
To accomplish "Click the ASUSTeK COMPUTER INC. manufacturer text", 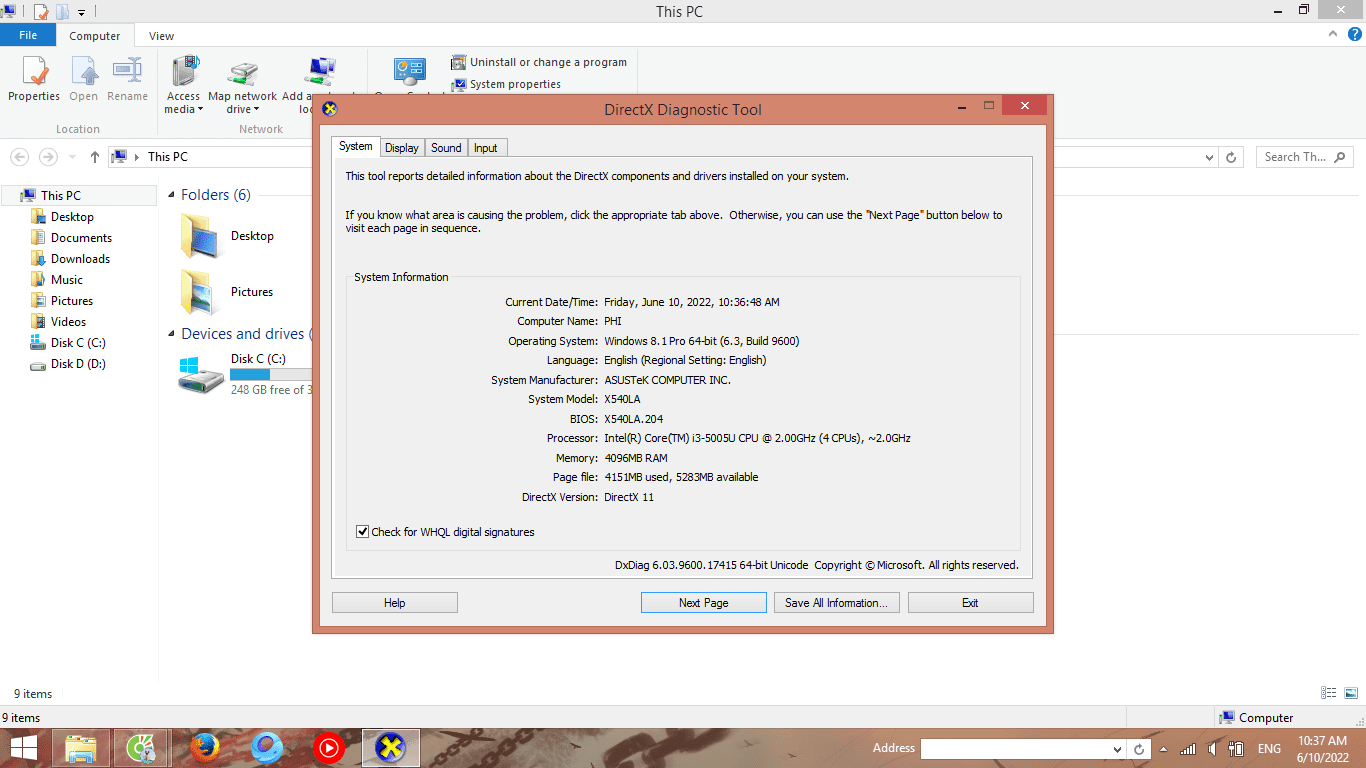I will click(x=668, y=380).
